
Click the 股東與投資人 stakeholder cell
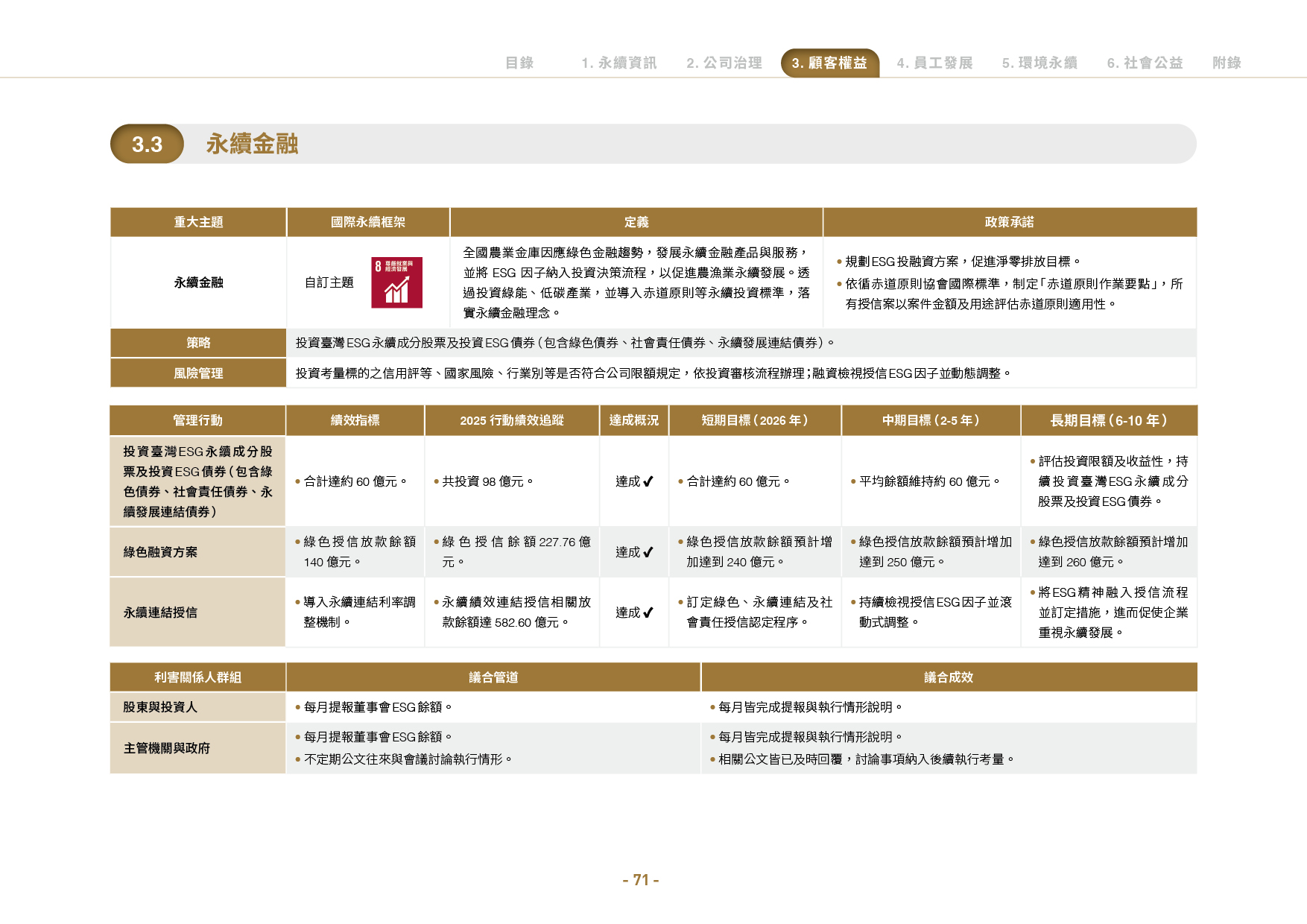tap(197, 707)
